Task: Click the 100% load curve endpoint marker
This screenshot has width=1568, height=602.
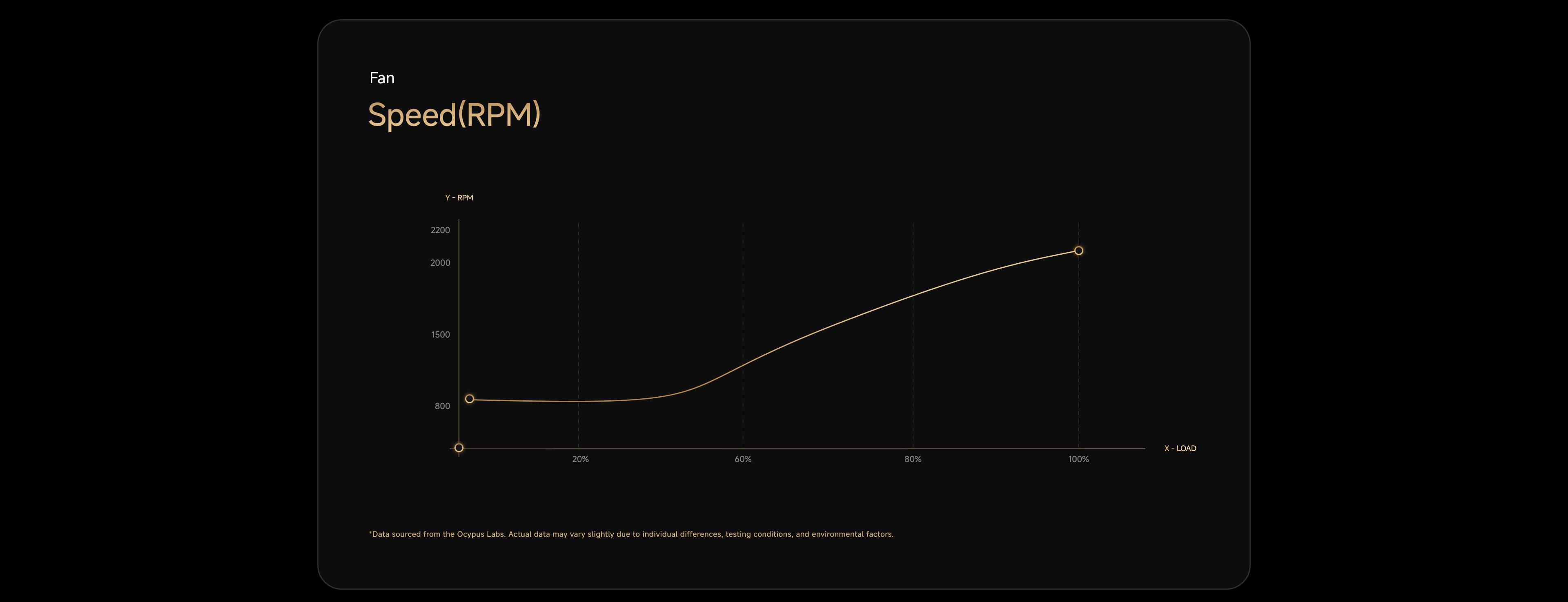Action: [x=1078, y=251]
